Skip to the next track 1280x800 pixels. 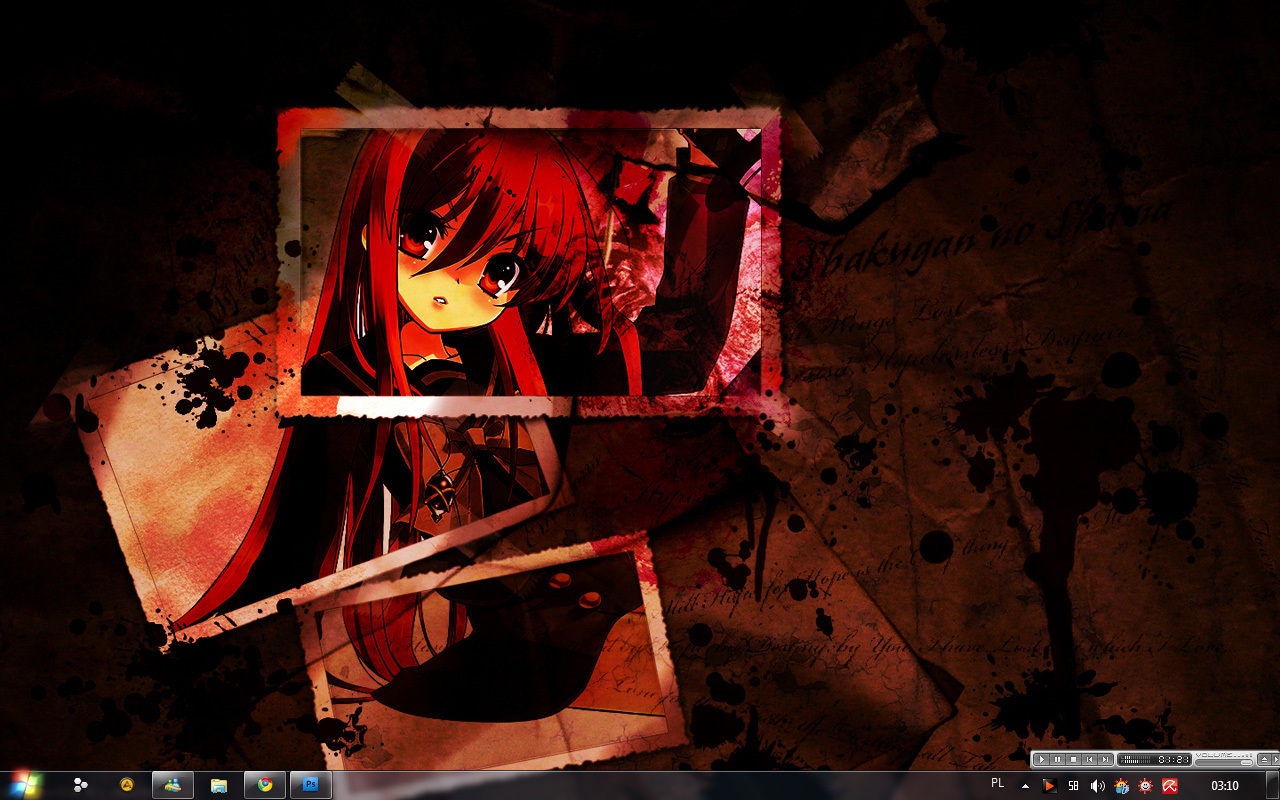[1105, 760]
